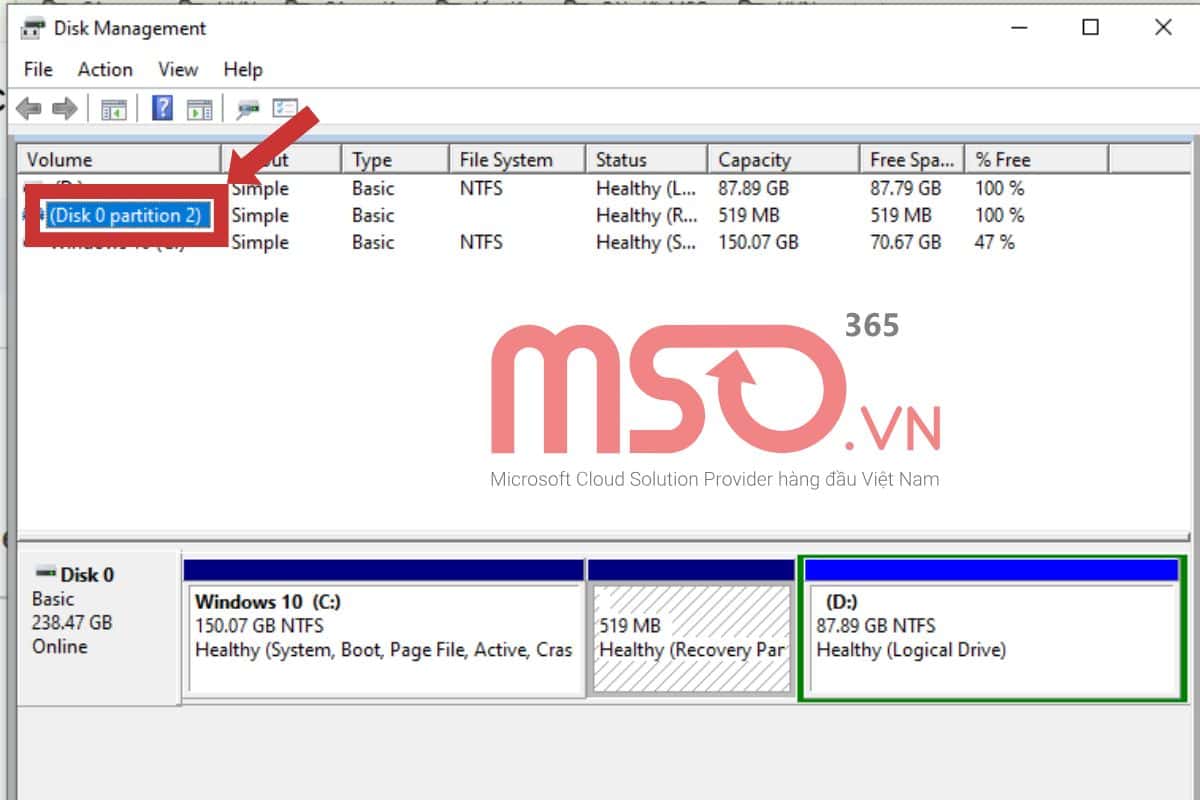Sort by the % Free column header
The height and width of the screenshot is (800, 1200).
(x=1037, y=159)
